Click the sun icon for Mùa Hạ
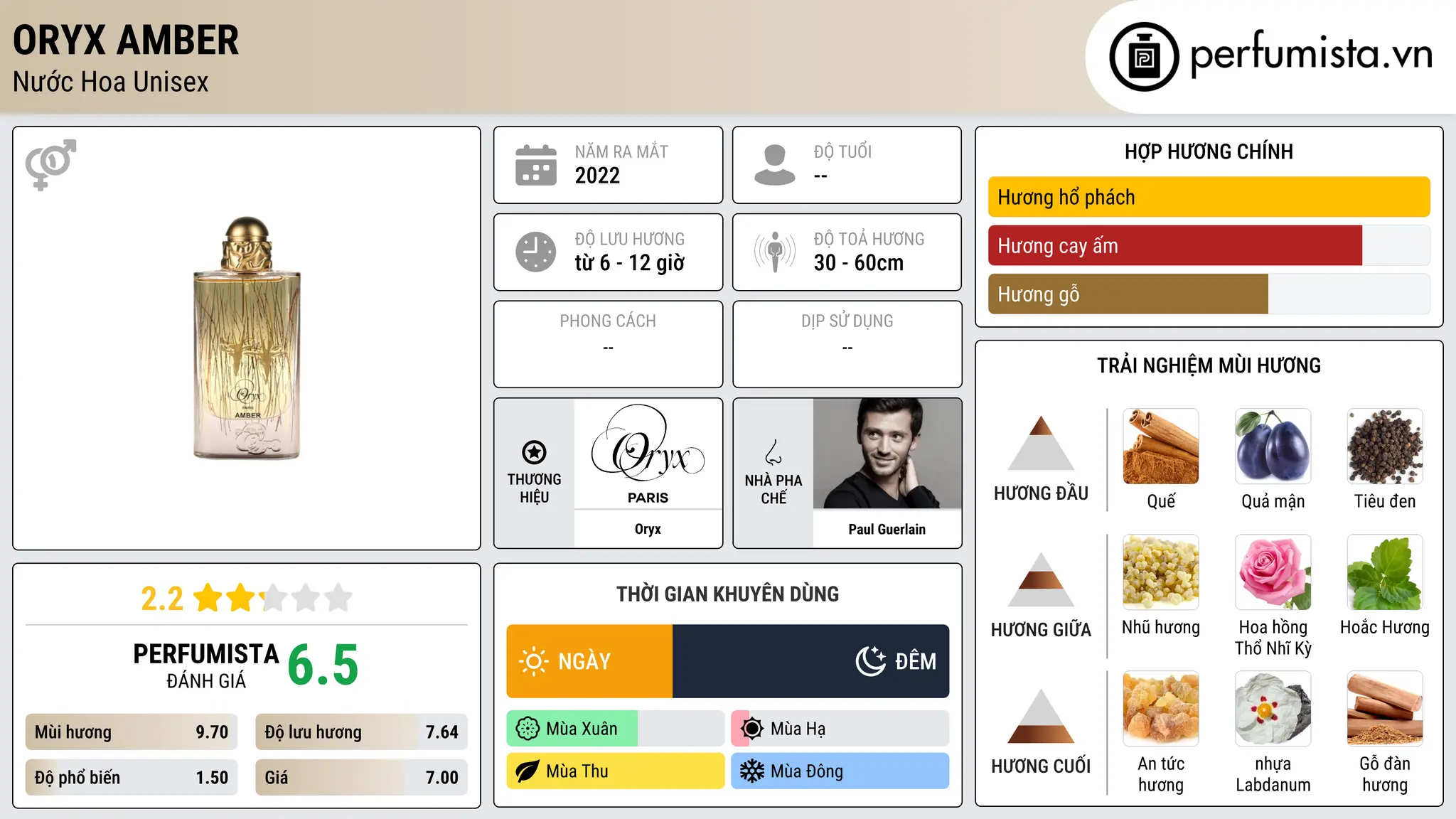 (751, 729)
